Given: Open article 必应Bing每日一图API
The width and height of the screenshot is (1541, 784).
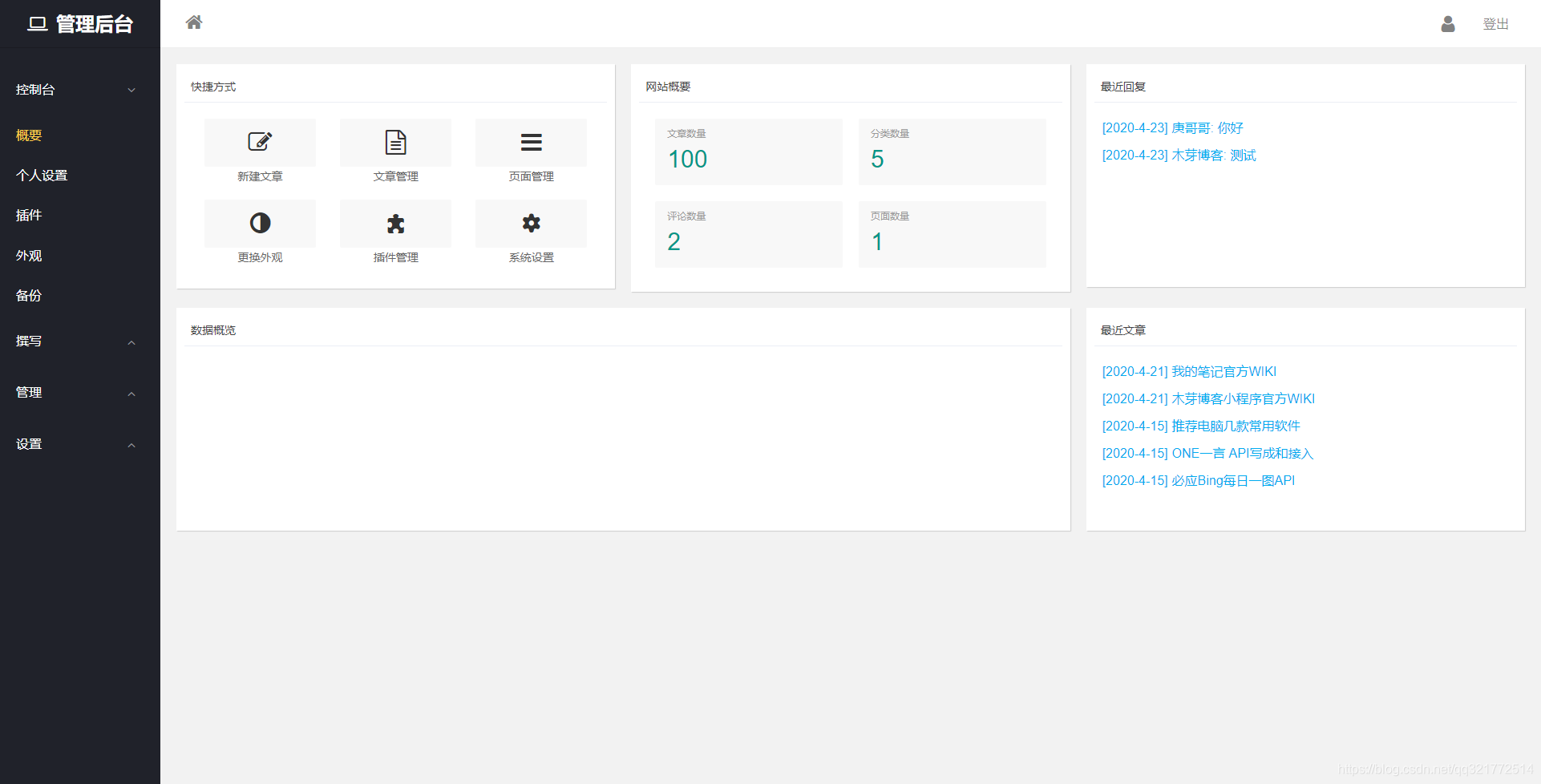Looking at the screenshot, I should 1199,481.
